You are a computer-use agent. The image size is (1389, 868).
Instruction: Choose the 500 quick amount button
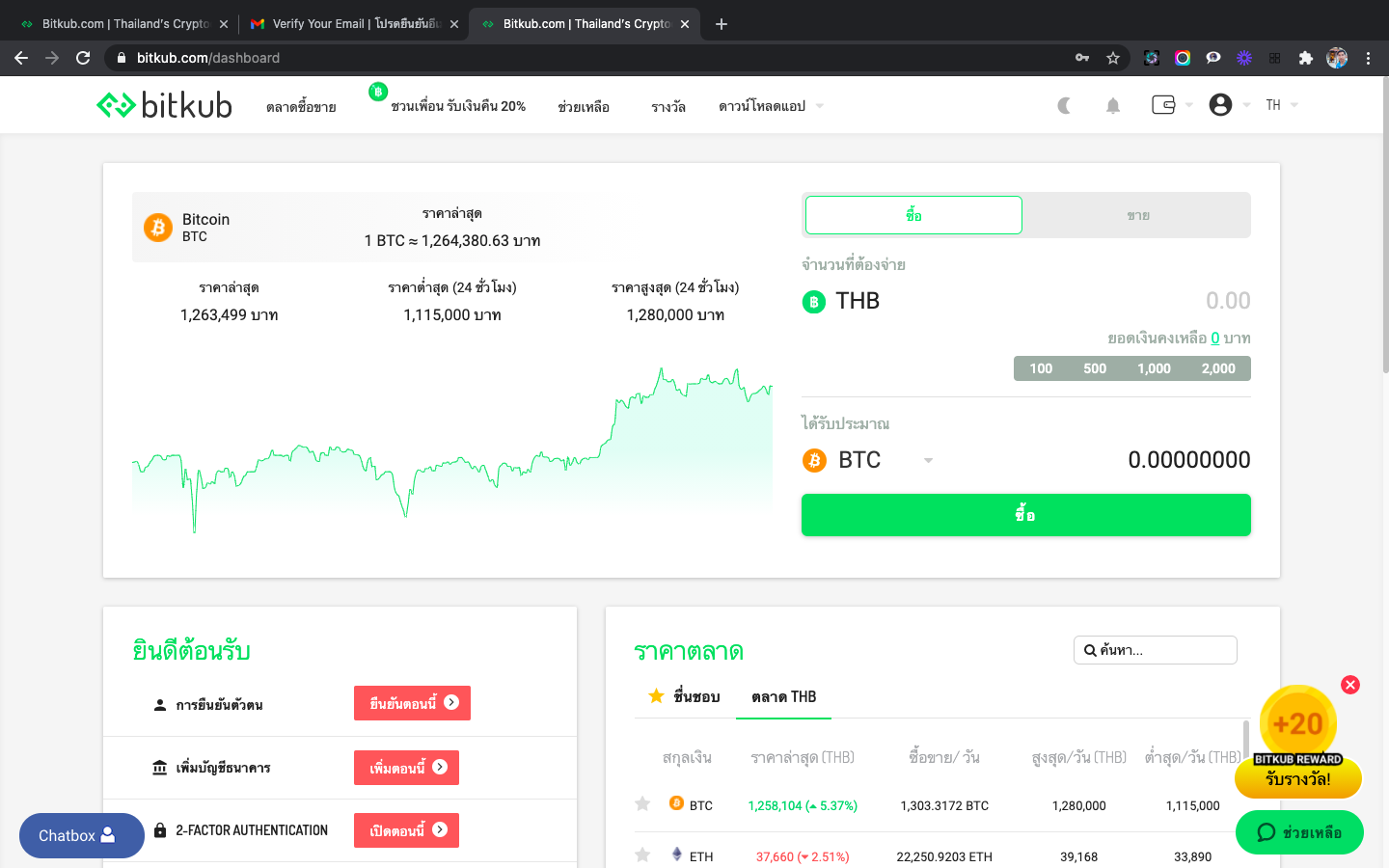click(x=1095, y=368)
